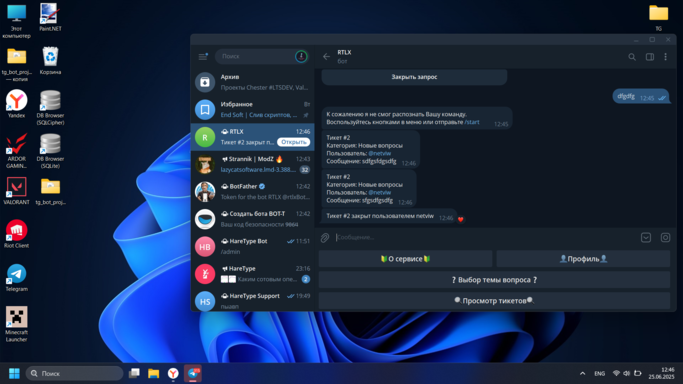Screen dimensions: 683x384
Task: Open the volume speaker tray icon
Action: [x=626, y=374]
